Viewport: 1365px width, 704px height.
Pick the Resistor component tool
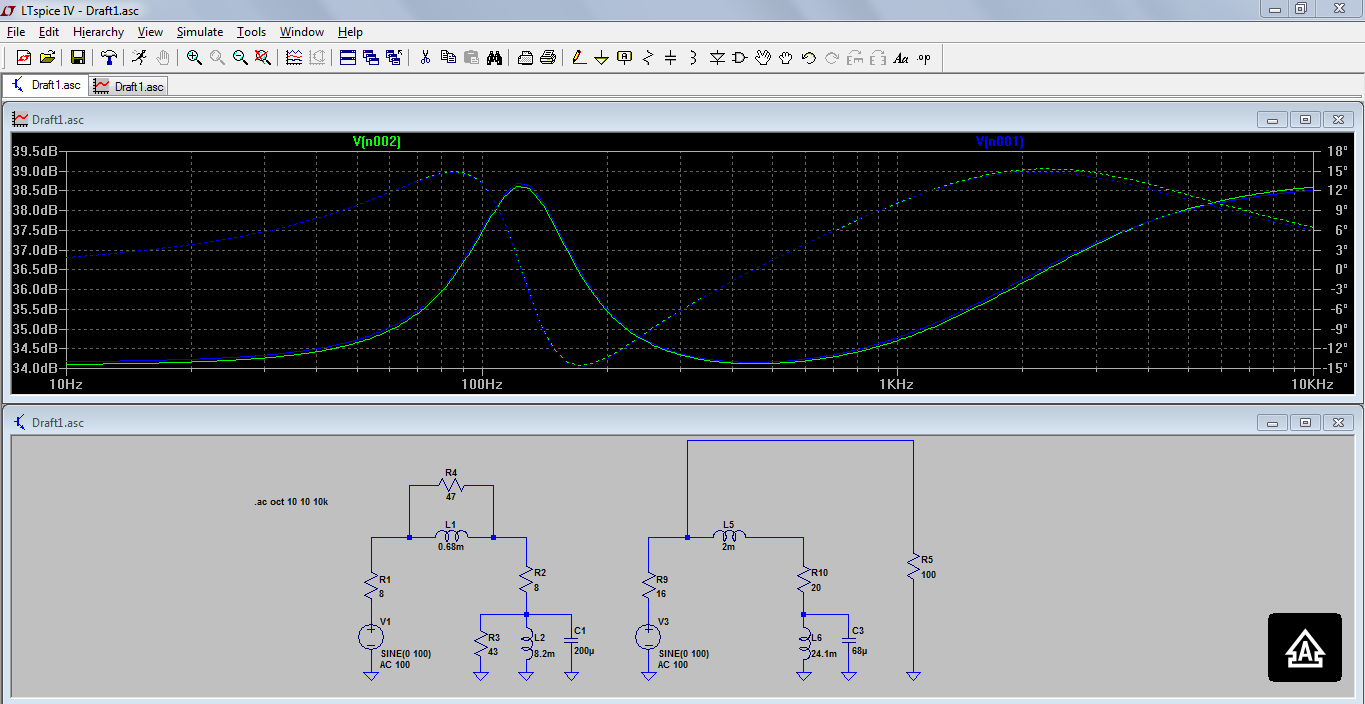[x=647, y=58]
